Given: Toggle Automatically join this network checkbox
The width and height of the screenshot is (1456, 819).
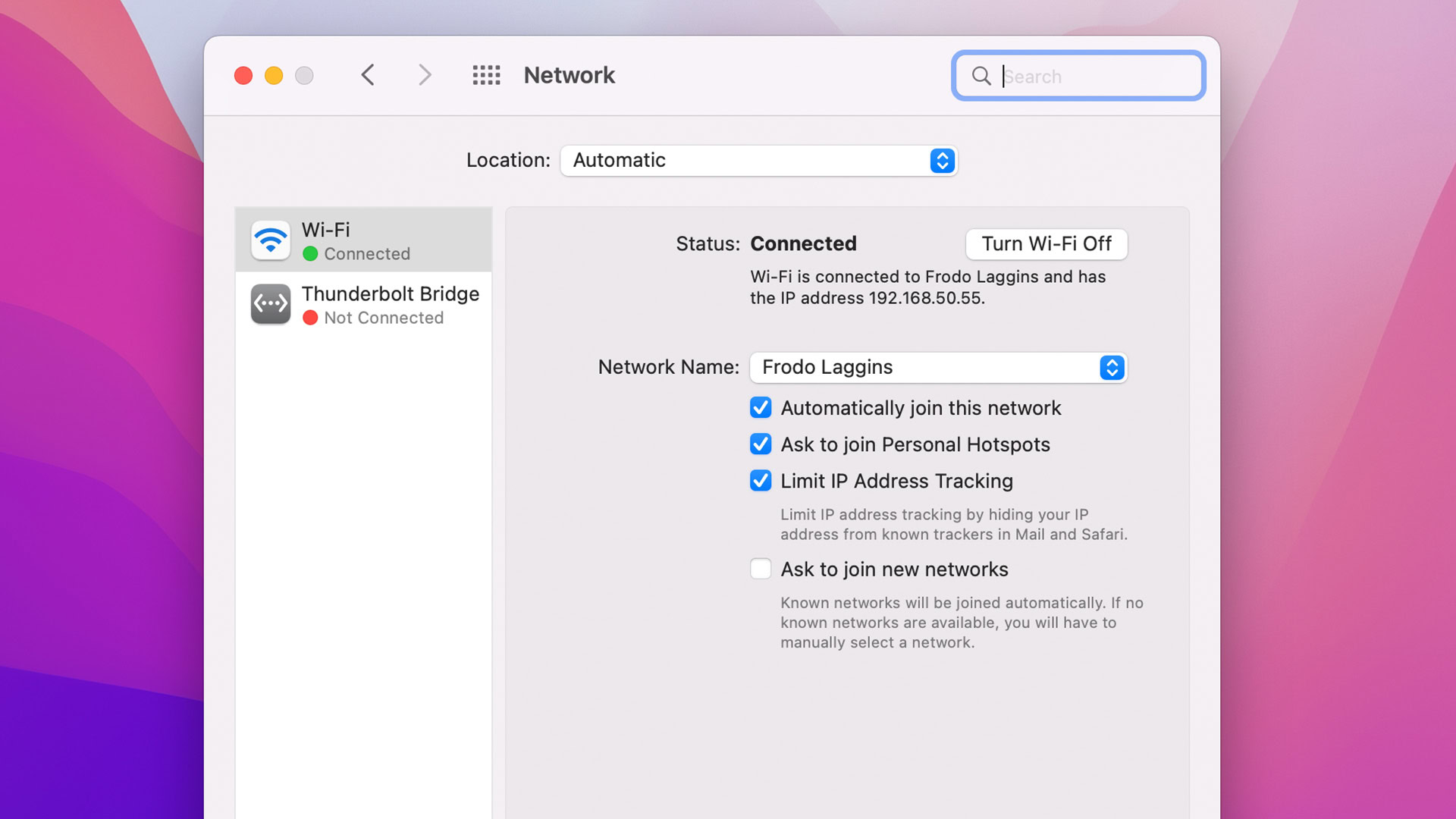Looking at the screenshot, I should point(760,407).
